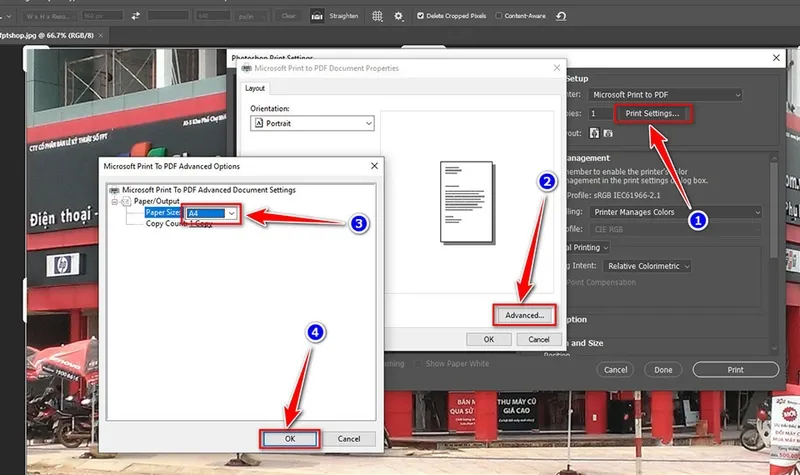Screen dimensions: 800x475
Task: Click the reset crop arrow icon
Action: tap(561, 16)
